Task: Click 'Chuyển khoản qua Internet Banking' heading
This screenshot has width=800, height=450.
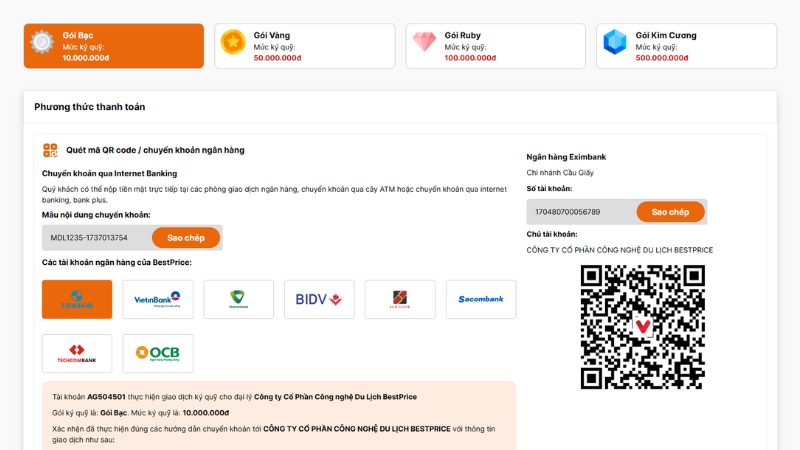Action: [x=110, y=173]
